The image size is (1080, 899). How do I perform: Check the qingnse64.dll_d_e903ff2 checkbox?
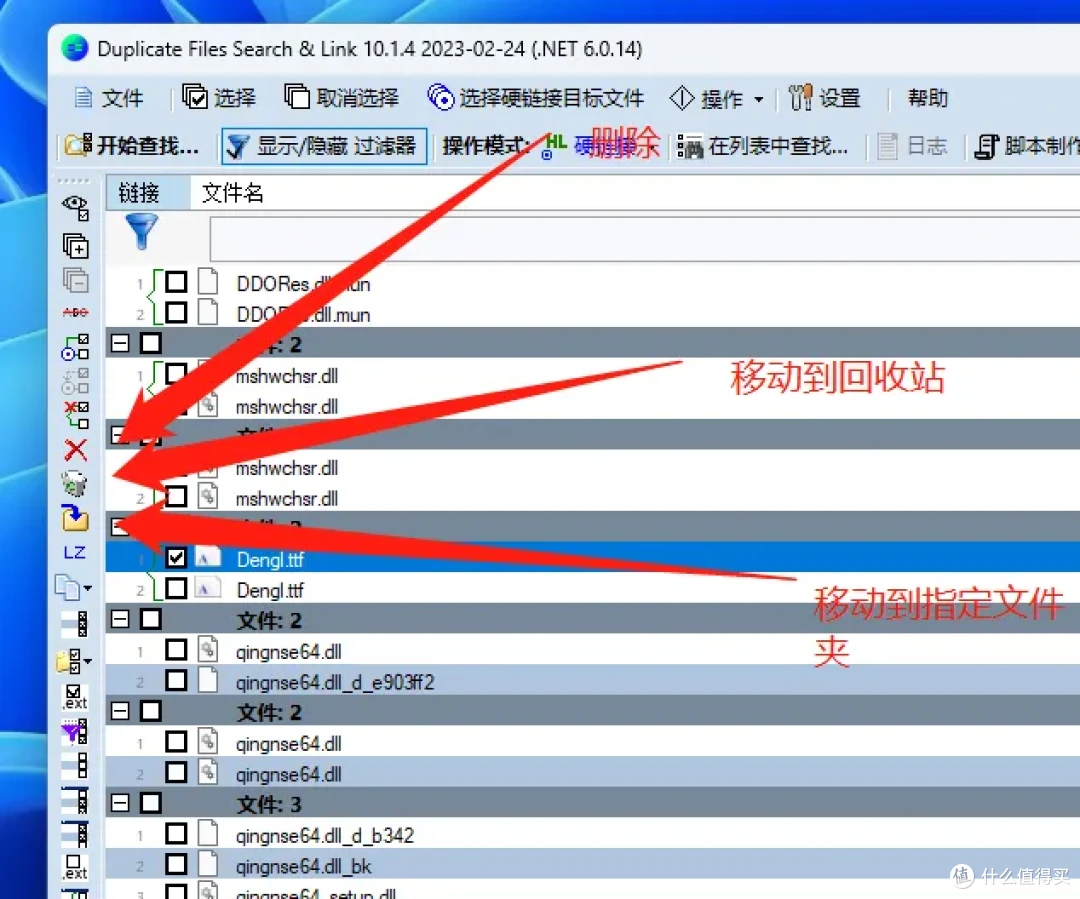tap(176, 680)
